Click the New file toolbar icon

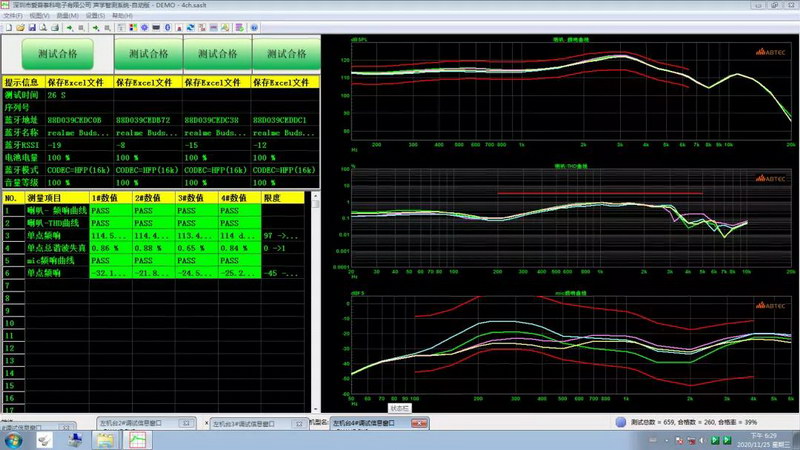pos(9,28)
